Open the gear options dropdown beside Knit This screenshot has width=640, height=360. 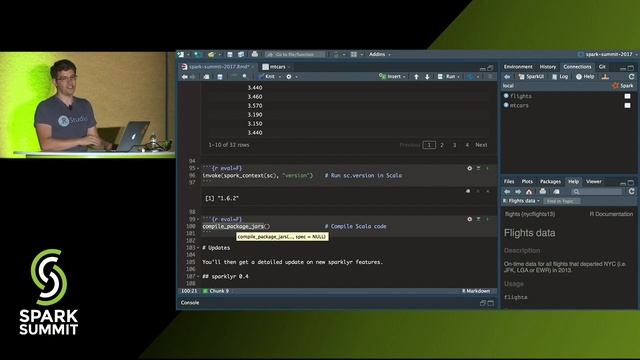point(291,77)
